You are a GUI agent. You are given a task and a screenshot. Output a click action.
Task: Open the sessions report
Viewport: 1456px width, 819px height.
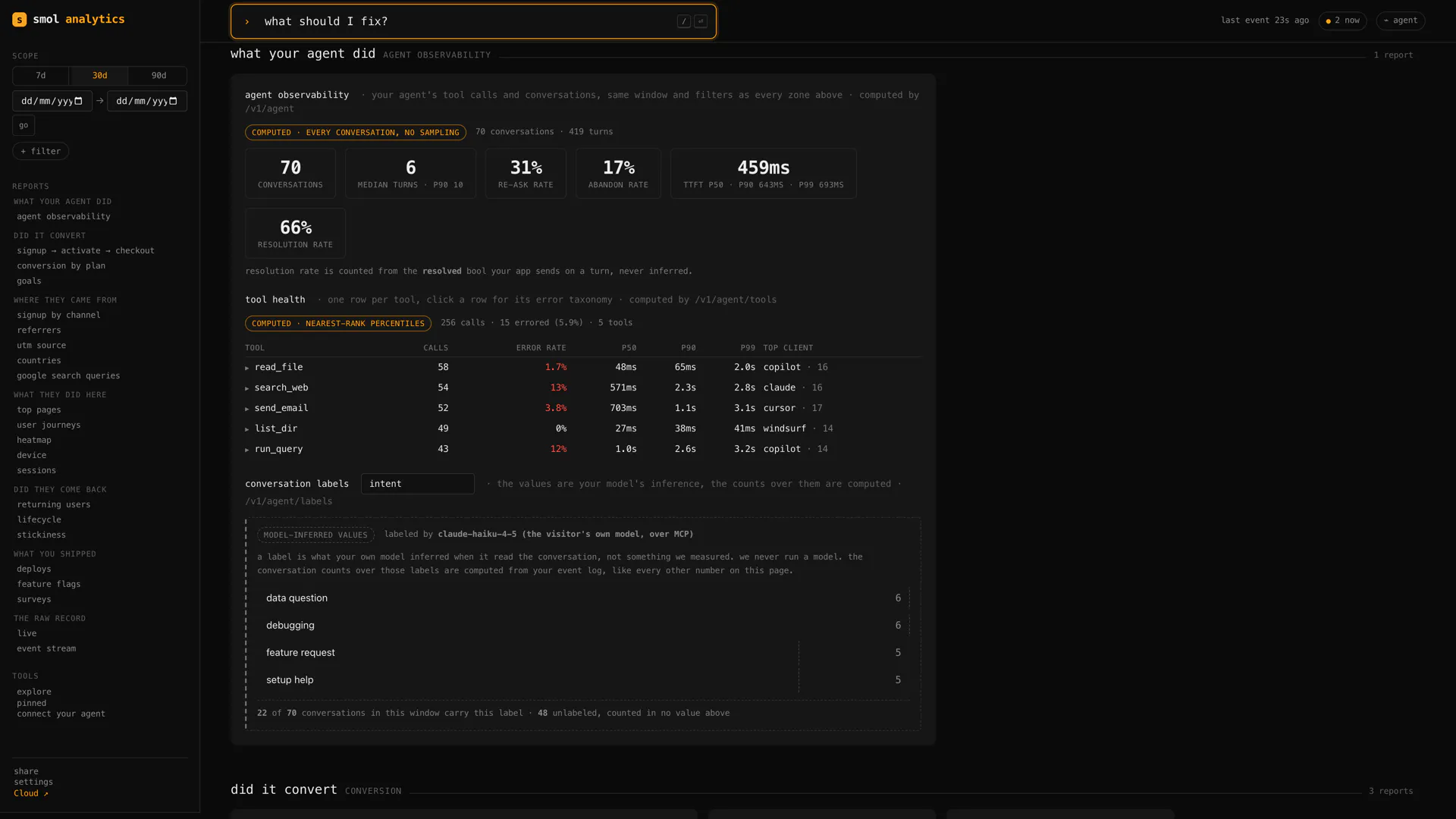tap(36, 471)
